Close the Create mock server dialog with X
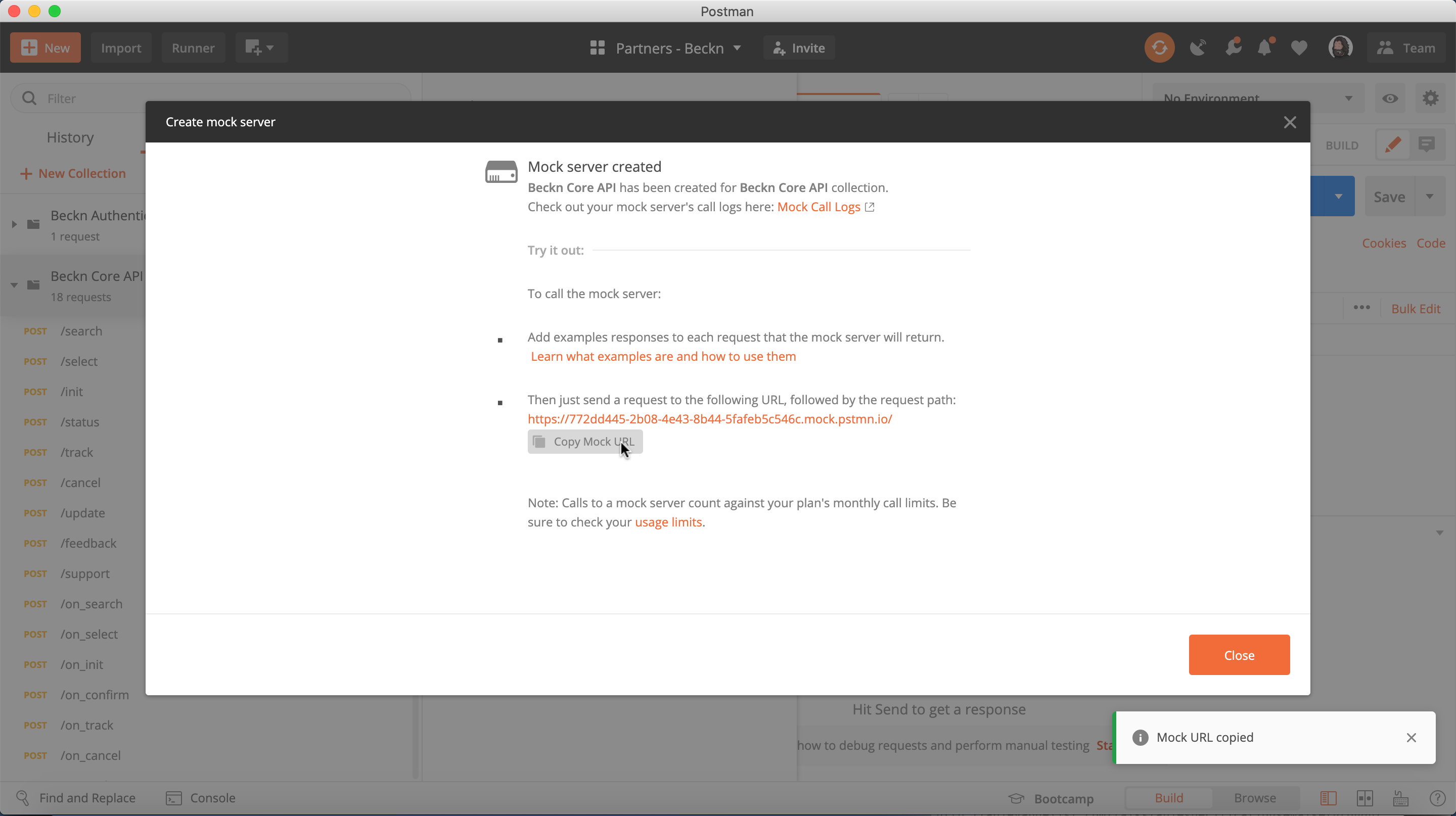The image size is (1456, 816). [x=1290, y=122]
